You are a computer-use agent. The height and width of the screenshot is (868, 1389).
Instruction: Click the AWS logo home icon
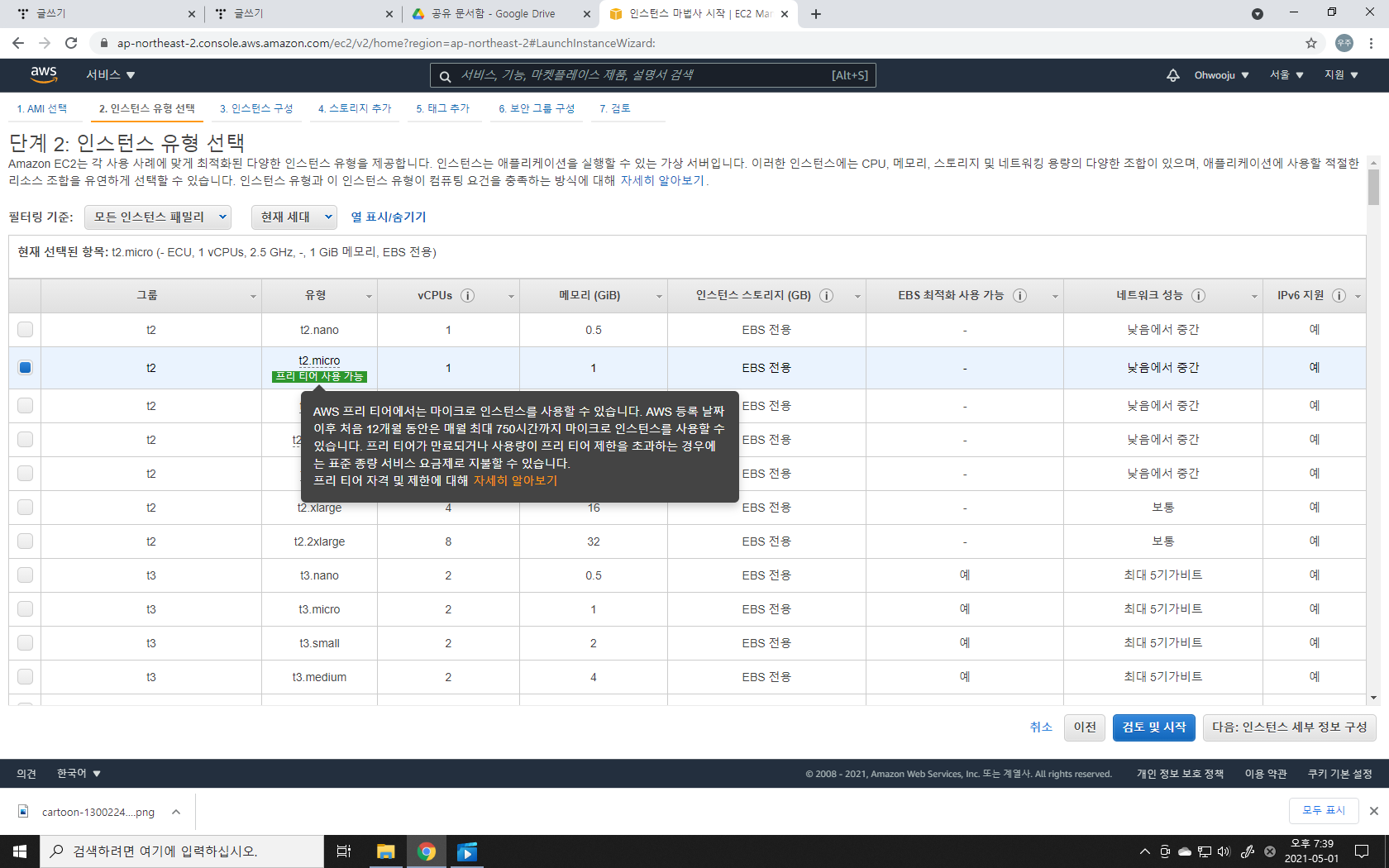pyautogui.click(x=44, y=74)
